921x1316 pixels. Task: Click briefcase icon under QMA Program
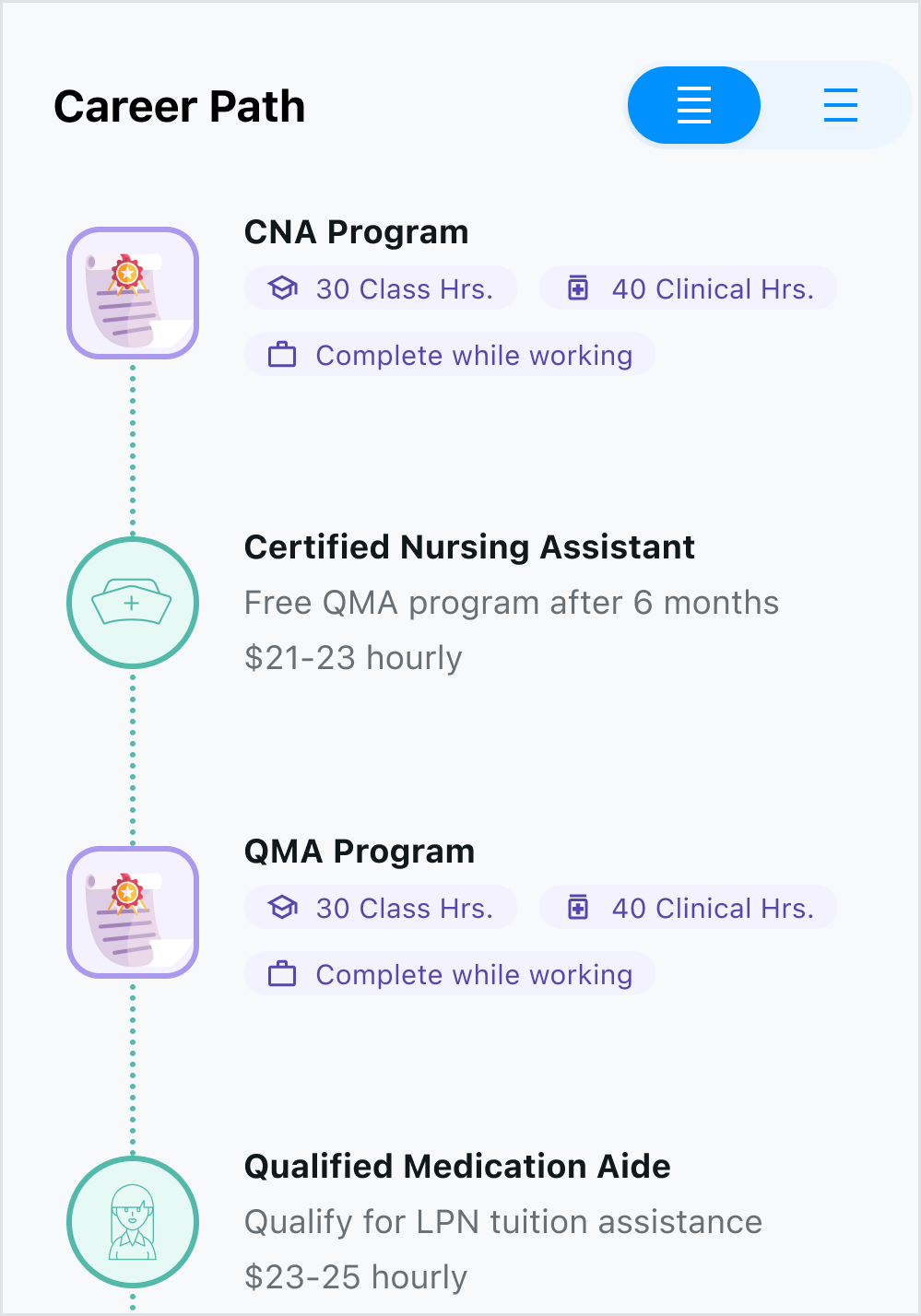tap(282, 974)
